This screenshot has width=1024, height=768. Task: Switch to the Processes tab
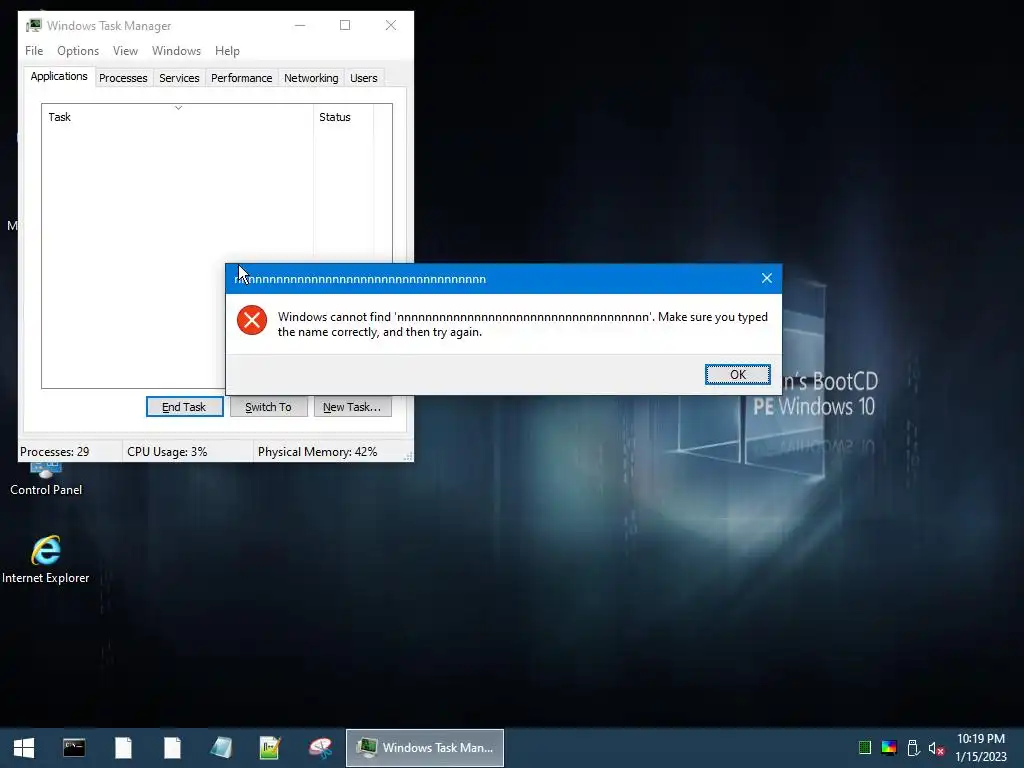tap(123, 78)
